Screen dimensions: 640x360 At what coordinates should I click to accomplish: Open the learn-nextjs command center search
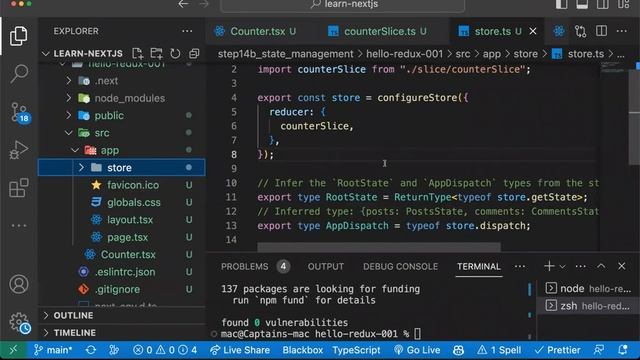pyautogui.click(x=342, y=5)
